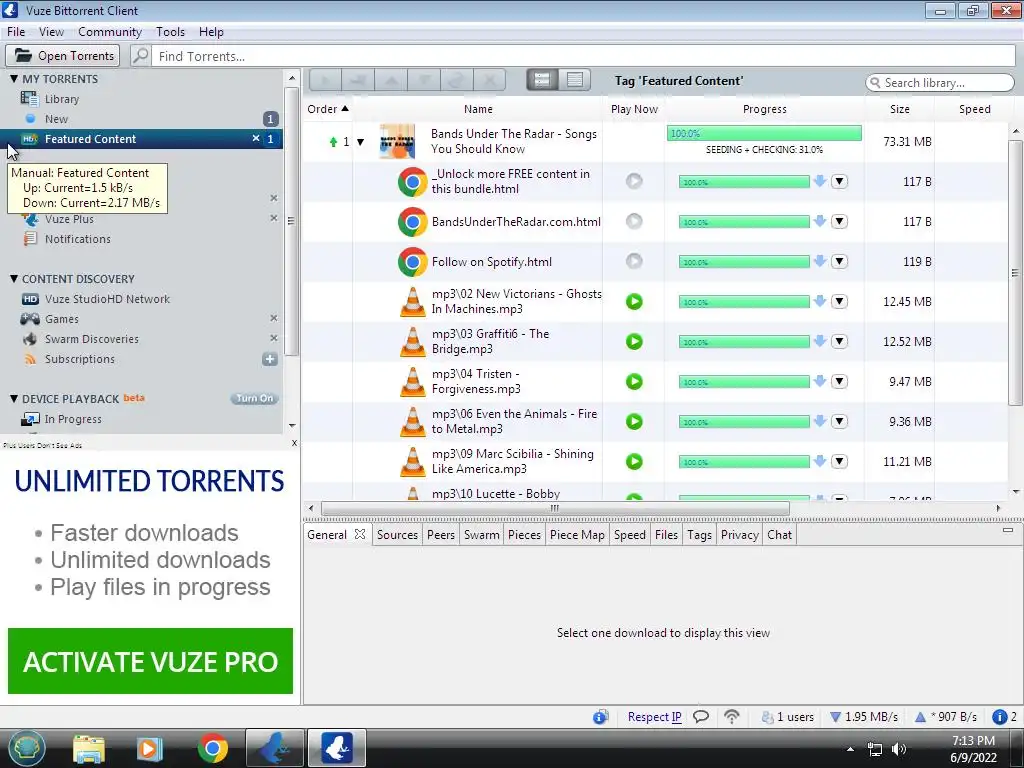Click download priority arrow for BandsUnderTheRadar.com.html
The image size is (1024, 768).
click(x=820, y=221)
